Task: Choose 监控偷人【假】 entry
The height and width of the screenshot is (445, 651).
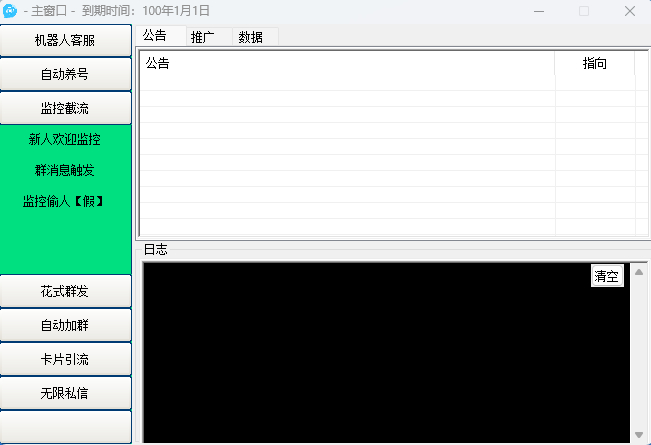Action: [x=65, y=201]
